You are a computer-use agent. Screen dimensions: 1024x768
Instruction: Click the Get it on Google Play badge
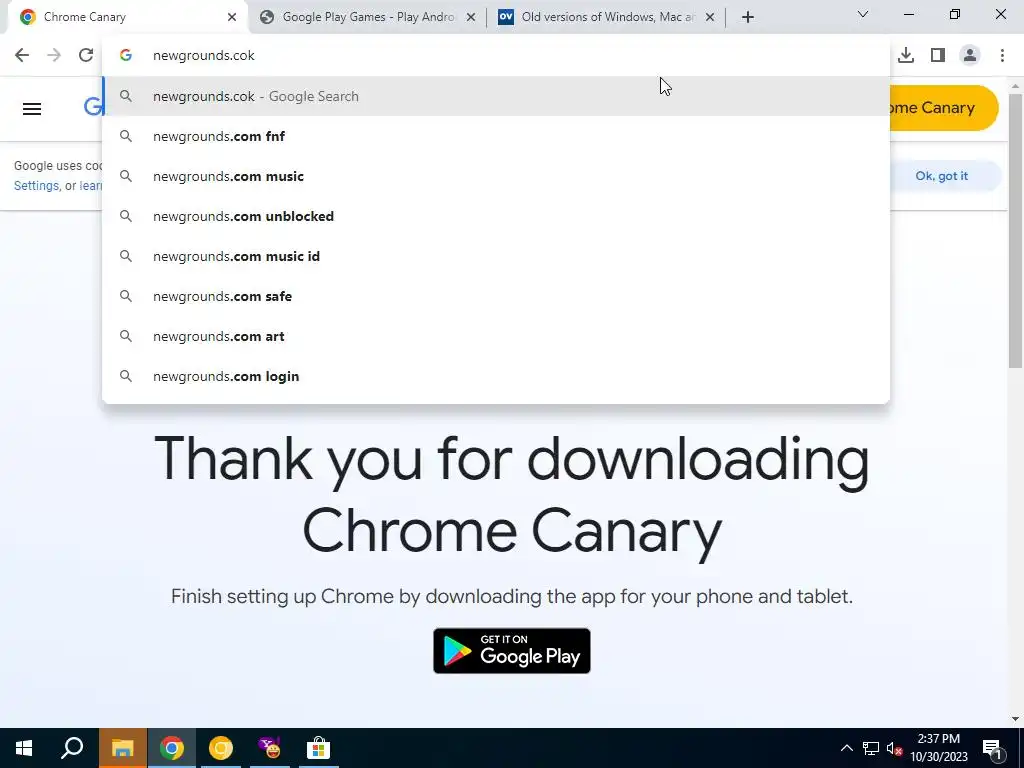[x=511, y=650]
